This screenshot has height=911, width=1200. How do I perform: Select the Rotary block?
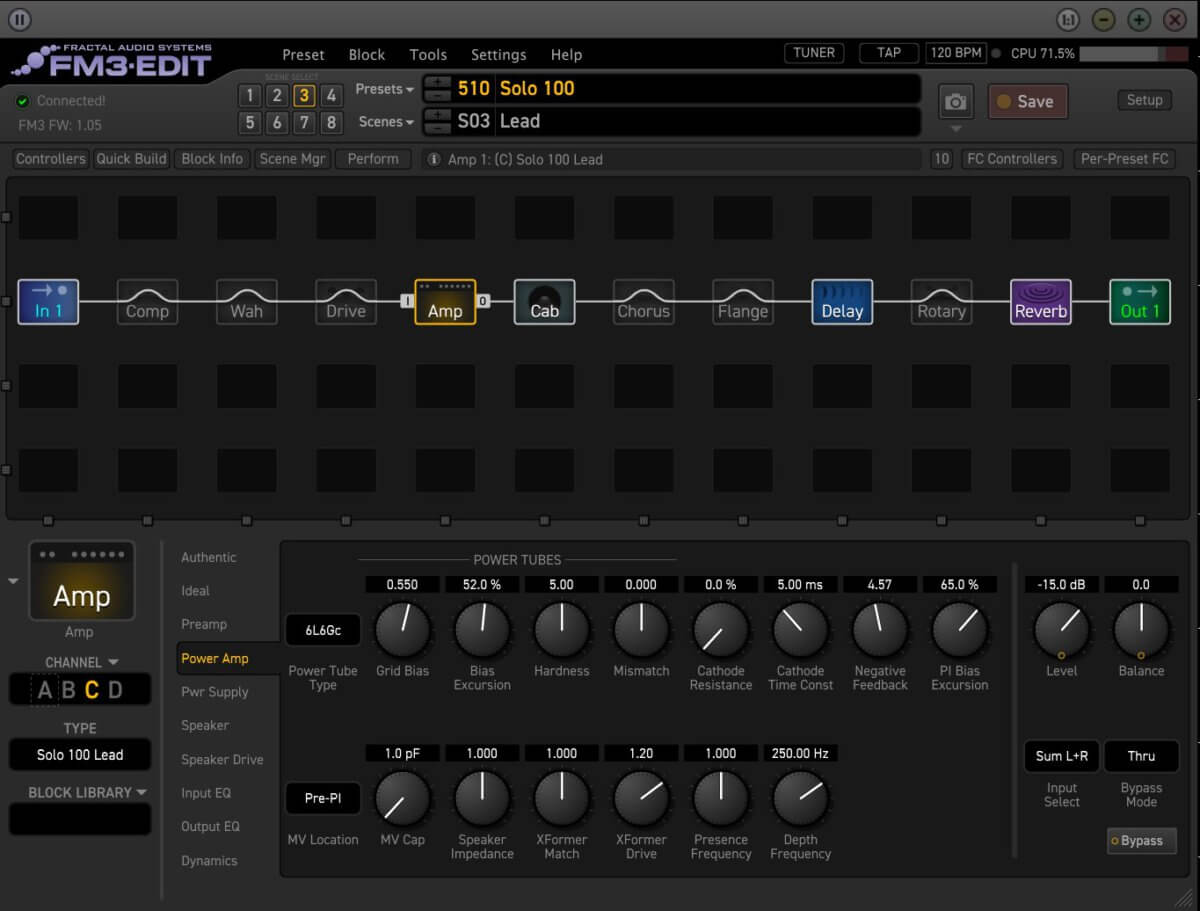coord(941,301)
